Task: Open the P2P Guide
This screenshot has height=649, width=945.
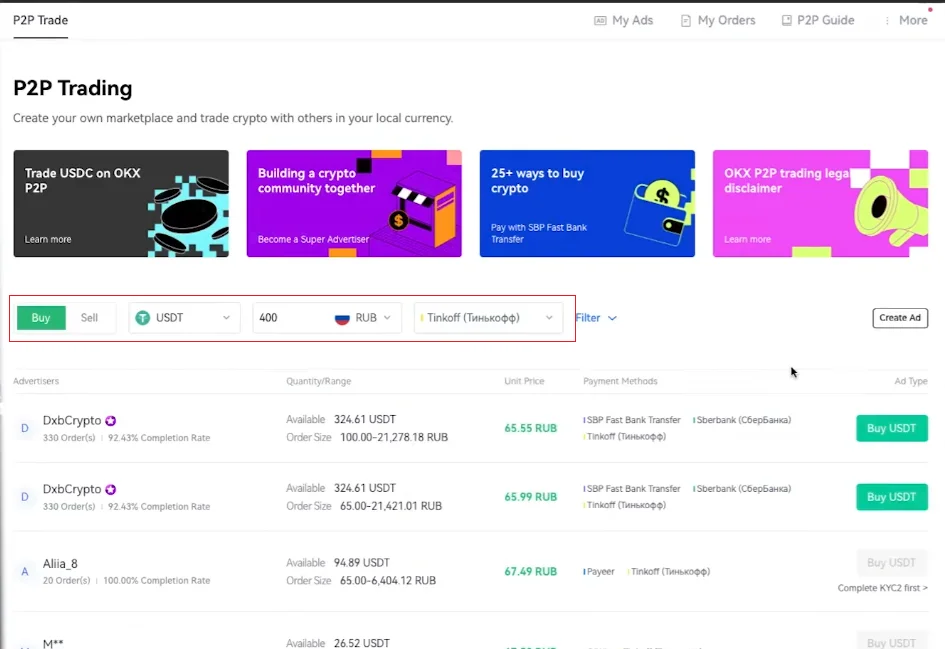Action: coord(818,20)
